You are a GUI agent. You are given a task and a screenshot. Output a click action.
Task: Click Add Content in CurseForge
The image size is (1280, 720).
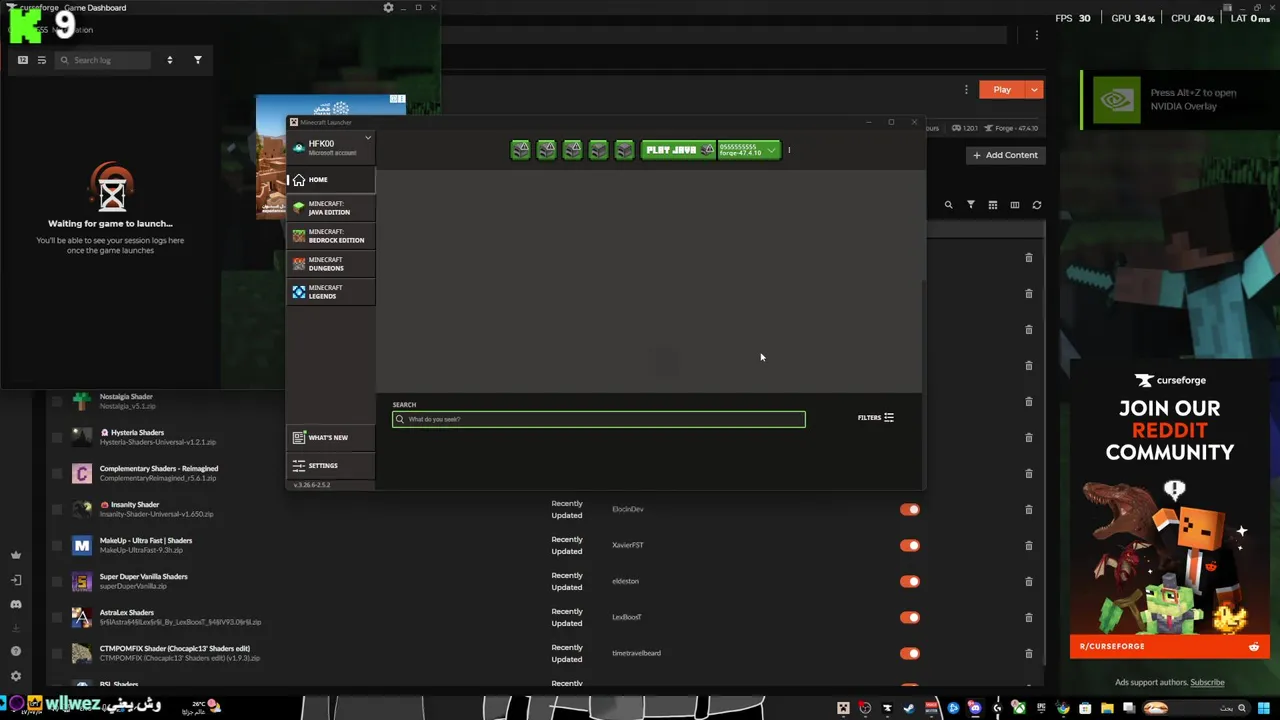point(1006,155)
